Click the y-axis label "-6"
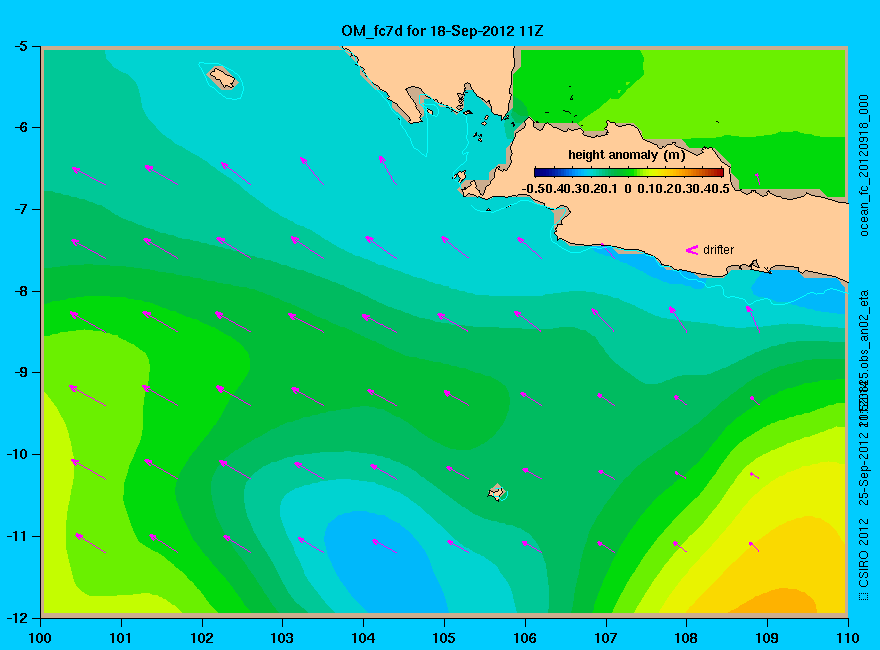This screenshot has width=880, height=650. 21,127
